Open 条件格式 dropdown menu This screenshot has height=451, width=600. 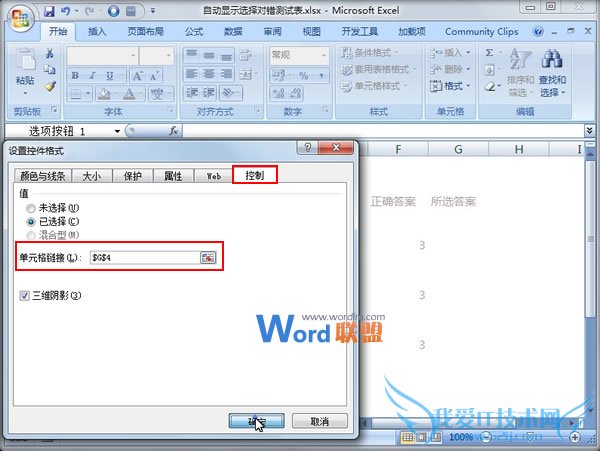(x=370, y=53)
